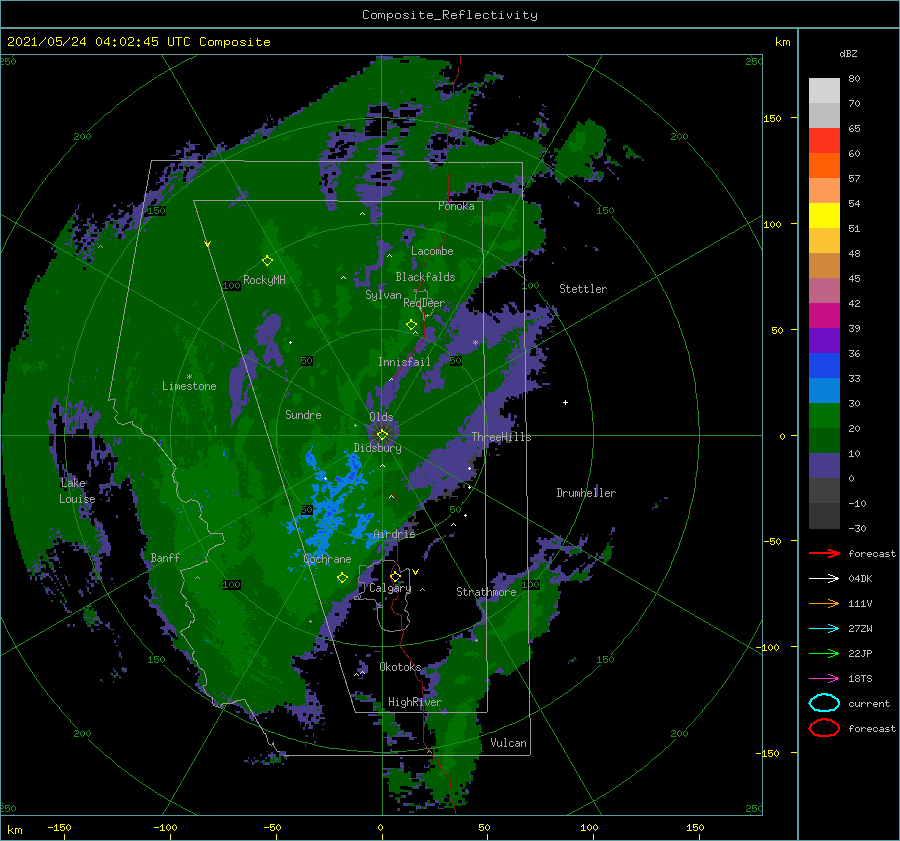Viewport: 900px width, 841px height.
Task: Click the asterisk marker above Limestone
Action: click(189, 377)
